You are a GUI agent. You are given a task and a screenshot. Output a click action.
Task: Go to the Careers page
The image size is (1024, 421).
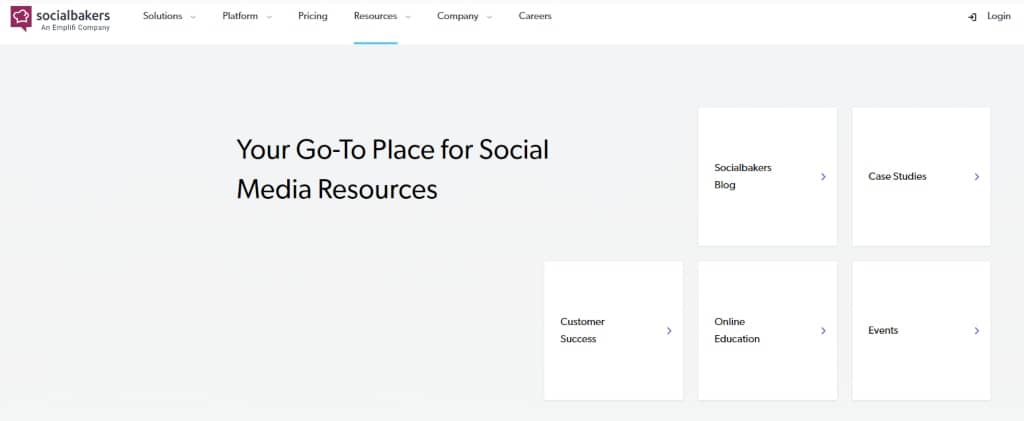coord(535,16)
